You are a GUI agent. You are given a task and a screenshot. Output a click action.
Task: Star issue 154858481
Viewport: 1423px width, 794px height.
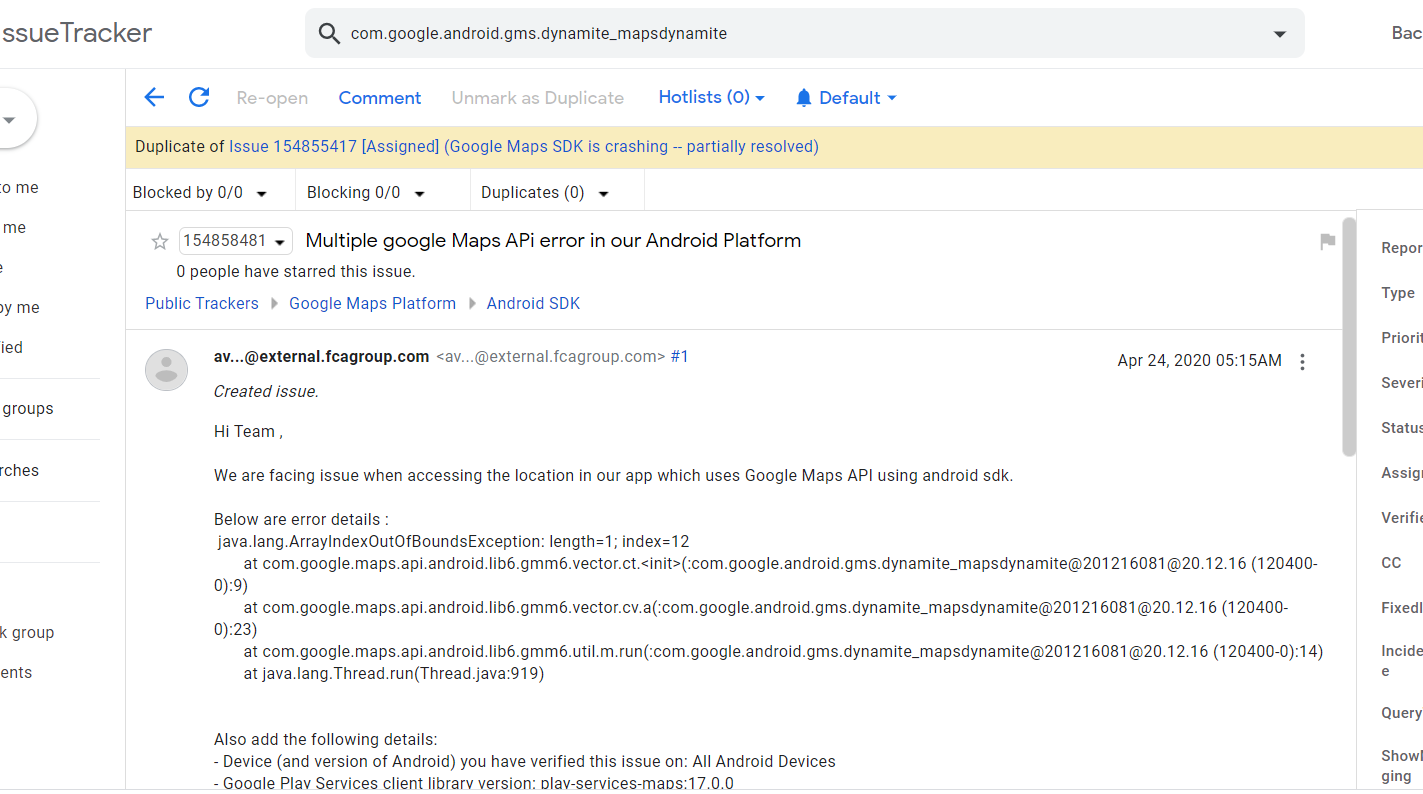coord(159,241)
